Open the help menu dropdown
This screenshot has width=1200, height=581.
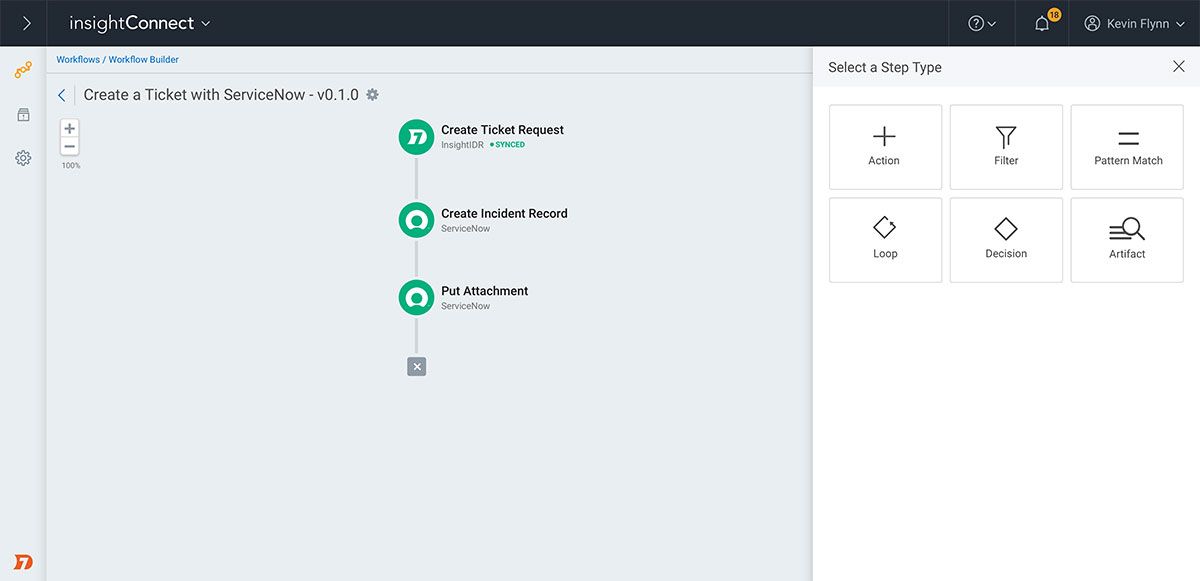[982, 23]
